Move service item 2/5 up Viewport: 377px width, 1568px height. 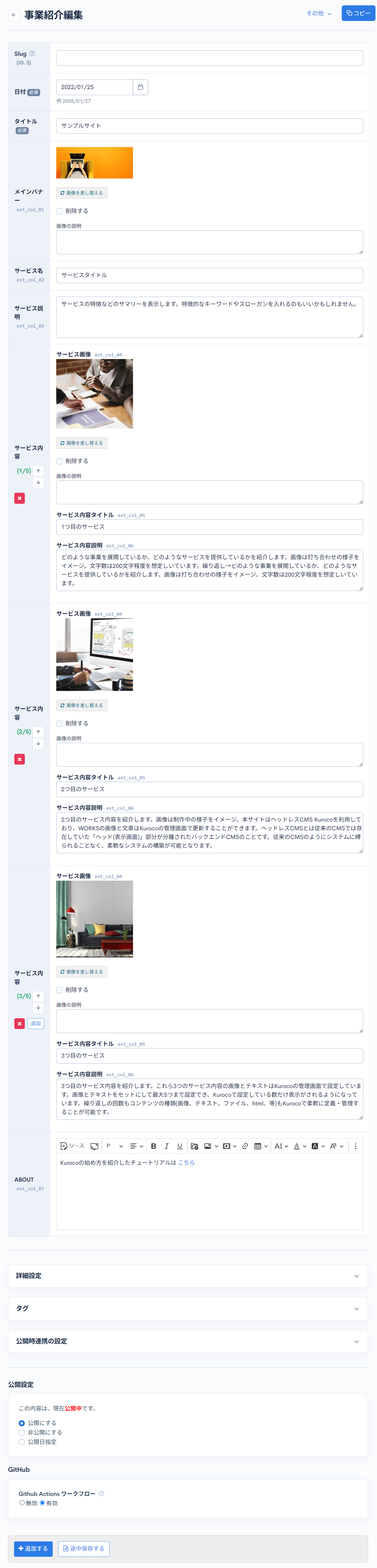click(38, 732)
